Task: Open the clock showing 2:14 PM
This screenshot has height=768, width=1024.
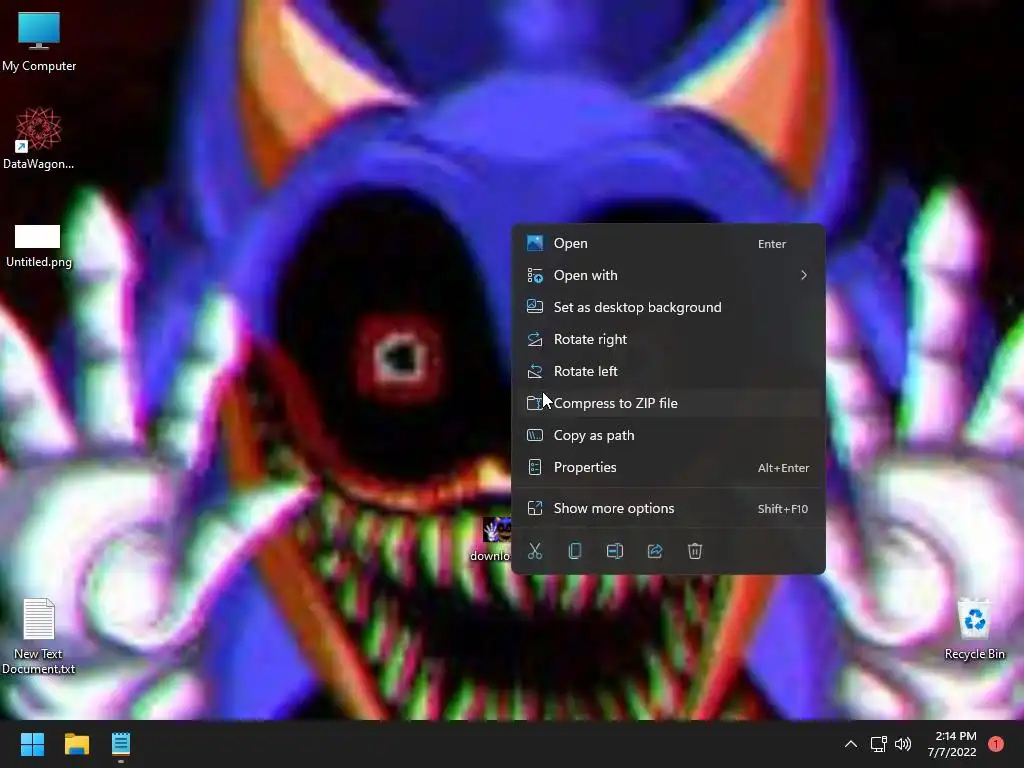Action: tap(952, 744)
